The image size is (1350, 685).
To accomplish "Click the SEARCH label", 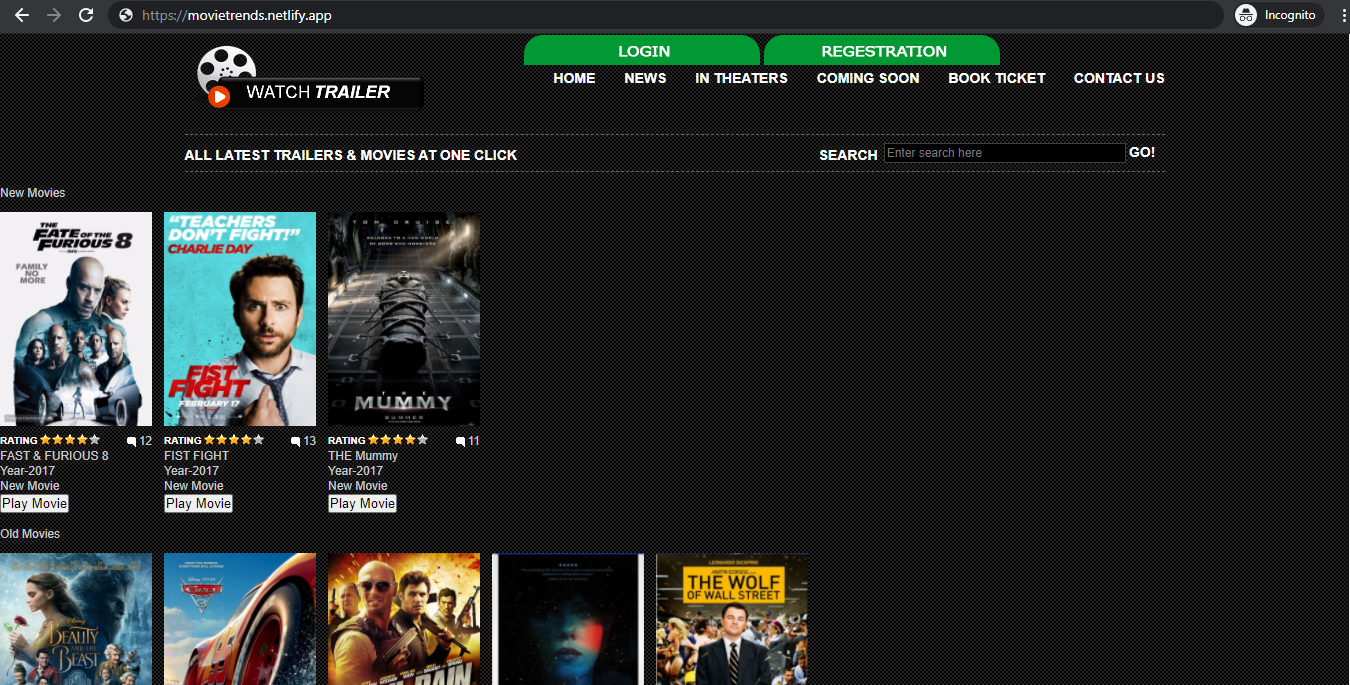I will pos(848,155).
